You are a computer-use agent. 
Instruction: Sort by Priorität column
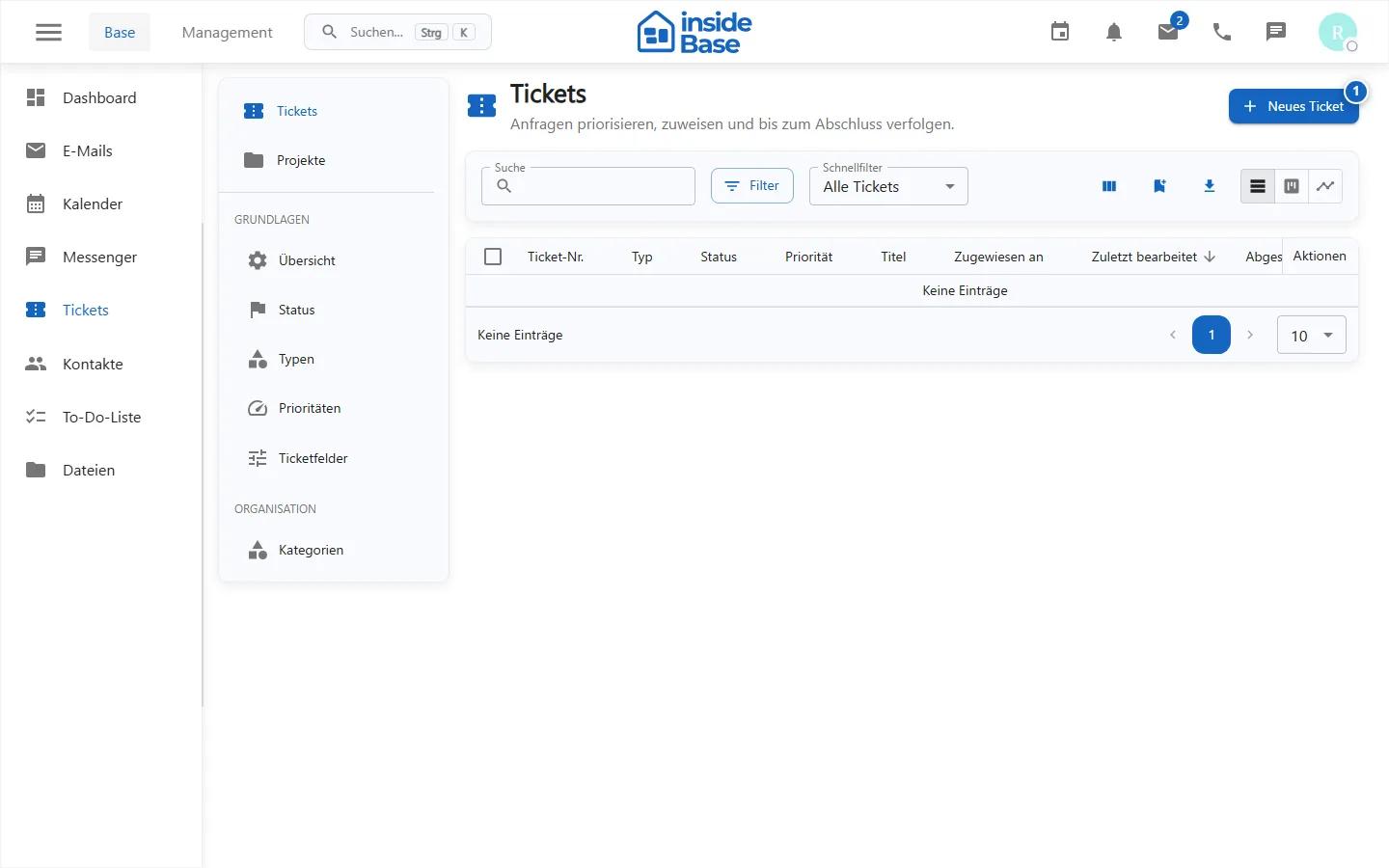(x=808, y=257)
